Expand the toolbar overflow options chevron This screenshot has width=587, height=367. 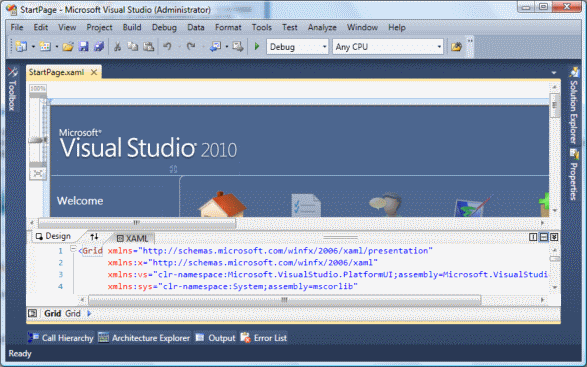[470, 41]
